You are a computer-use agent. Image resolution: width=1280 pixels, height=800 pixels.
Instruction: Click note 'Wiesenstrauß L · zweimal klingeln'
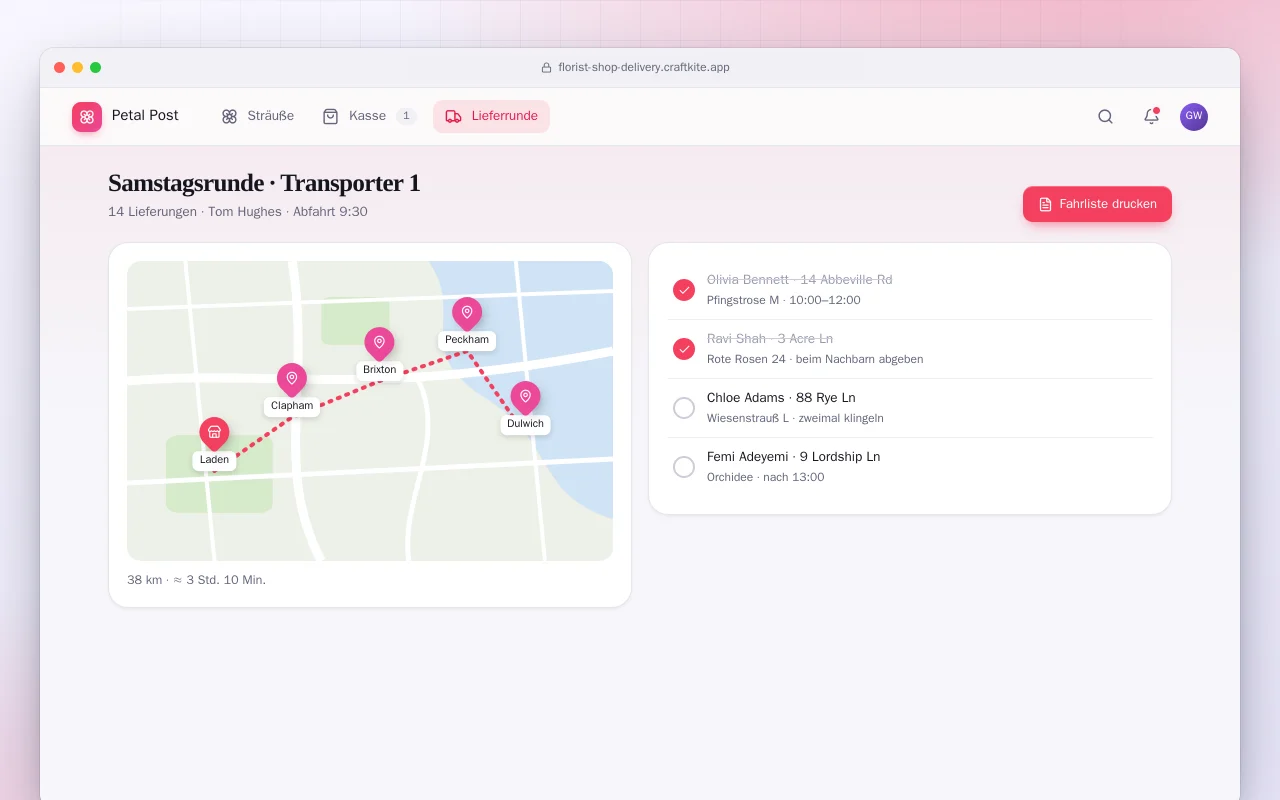coord(795,418)
